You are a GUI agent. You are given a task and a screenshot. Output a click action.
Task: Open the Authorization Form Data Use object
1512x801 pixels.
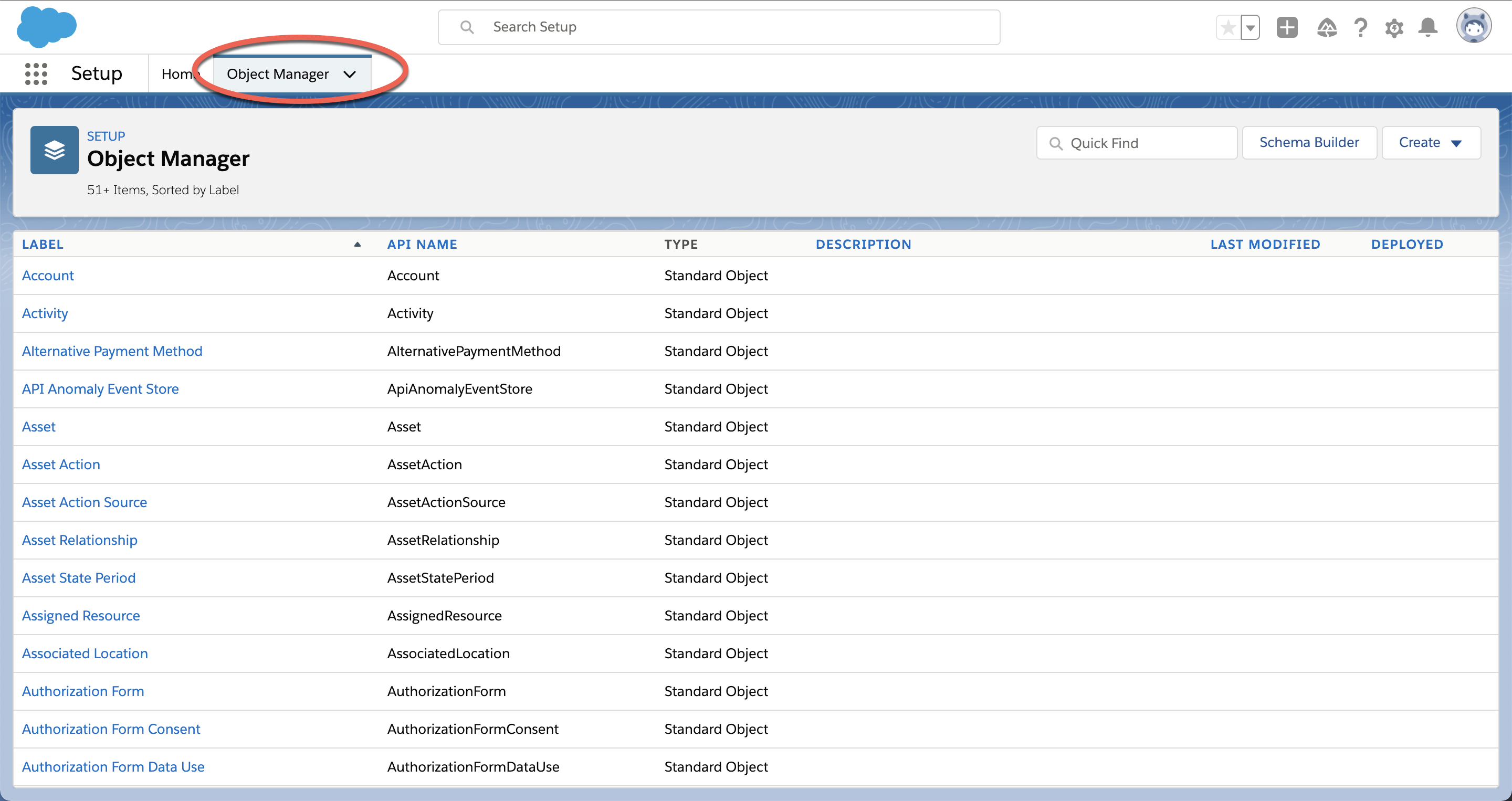[x=113, y=766]
